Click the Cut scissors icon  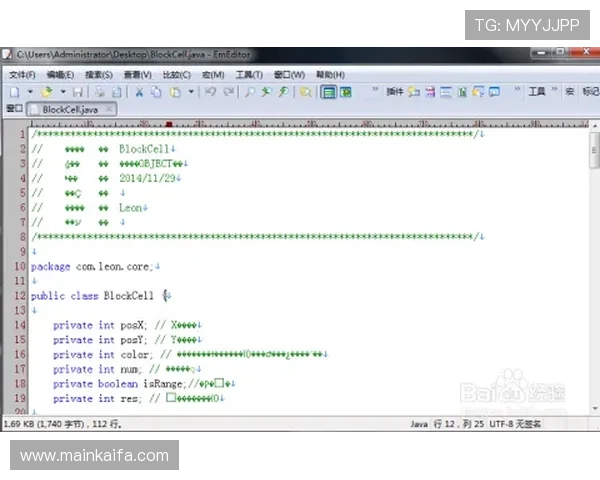(x=140, y=91)
